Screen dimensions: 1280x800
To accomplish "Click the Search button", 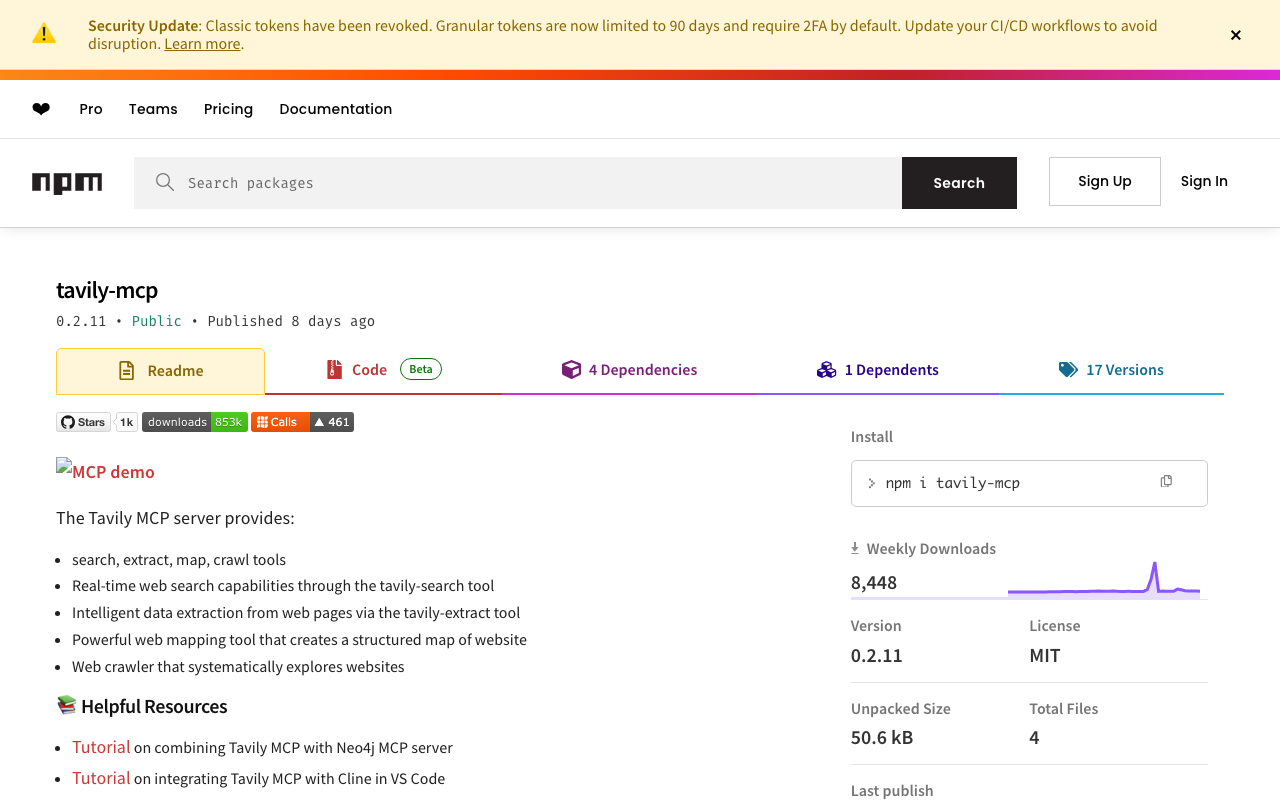I will point(959,183).
